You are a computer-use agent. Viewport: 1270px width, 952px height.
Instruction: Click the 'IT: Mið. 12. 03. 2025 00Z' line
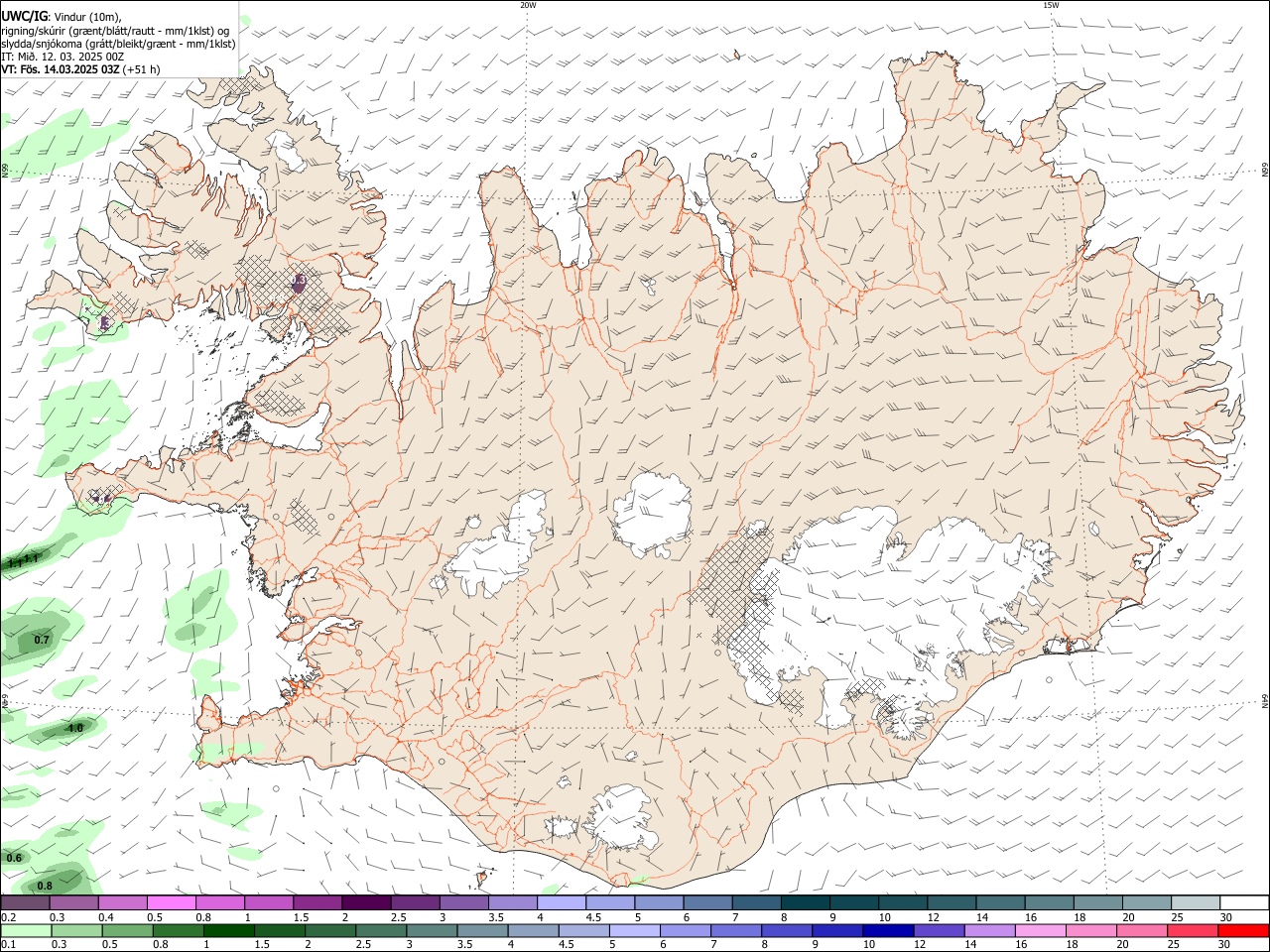(x=63, y=57)
